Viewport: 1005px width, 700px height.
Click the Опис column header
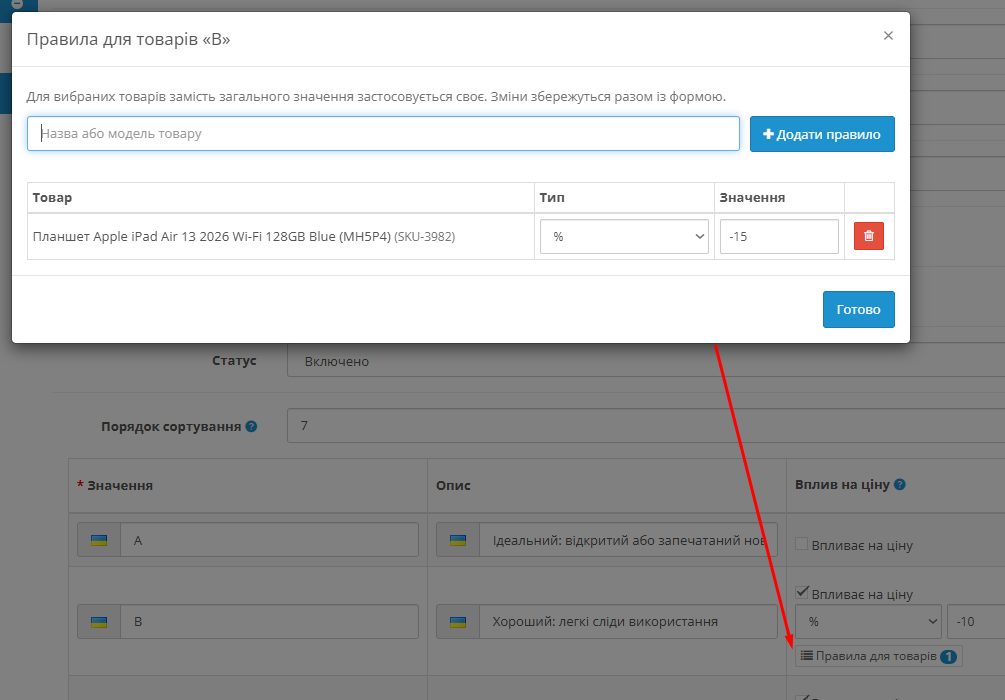[x=453, y=485]
